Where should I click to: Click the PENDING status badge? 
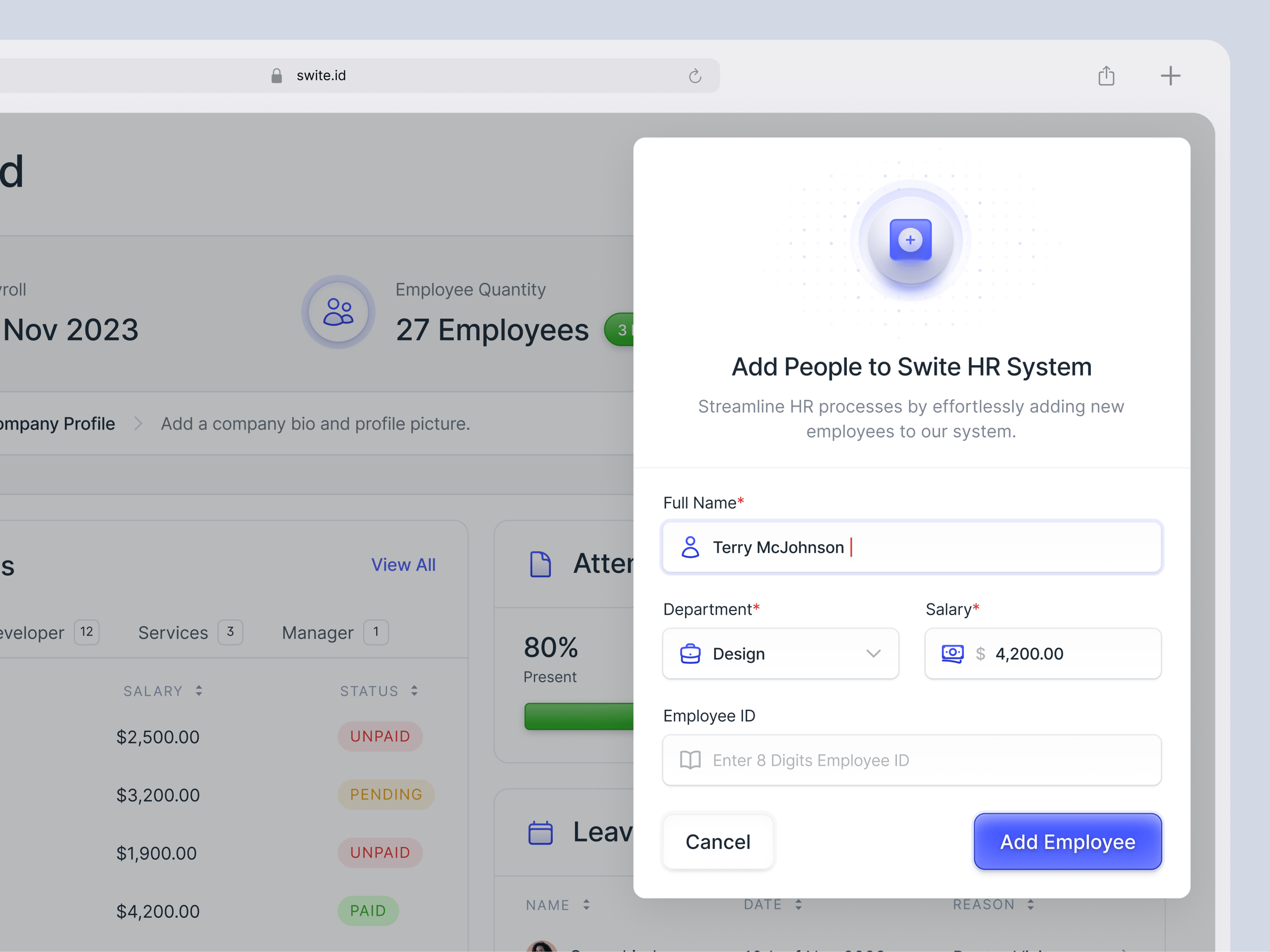point(386,795)
